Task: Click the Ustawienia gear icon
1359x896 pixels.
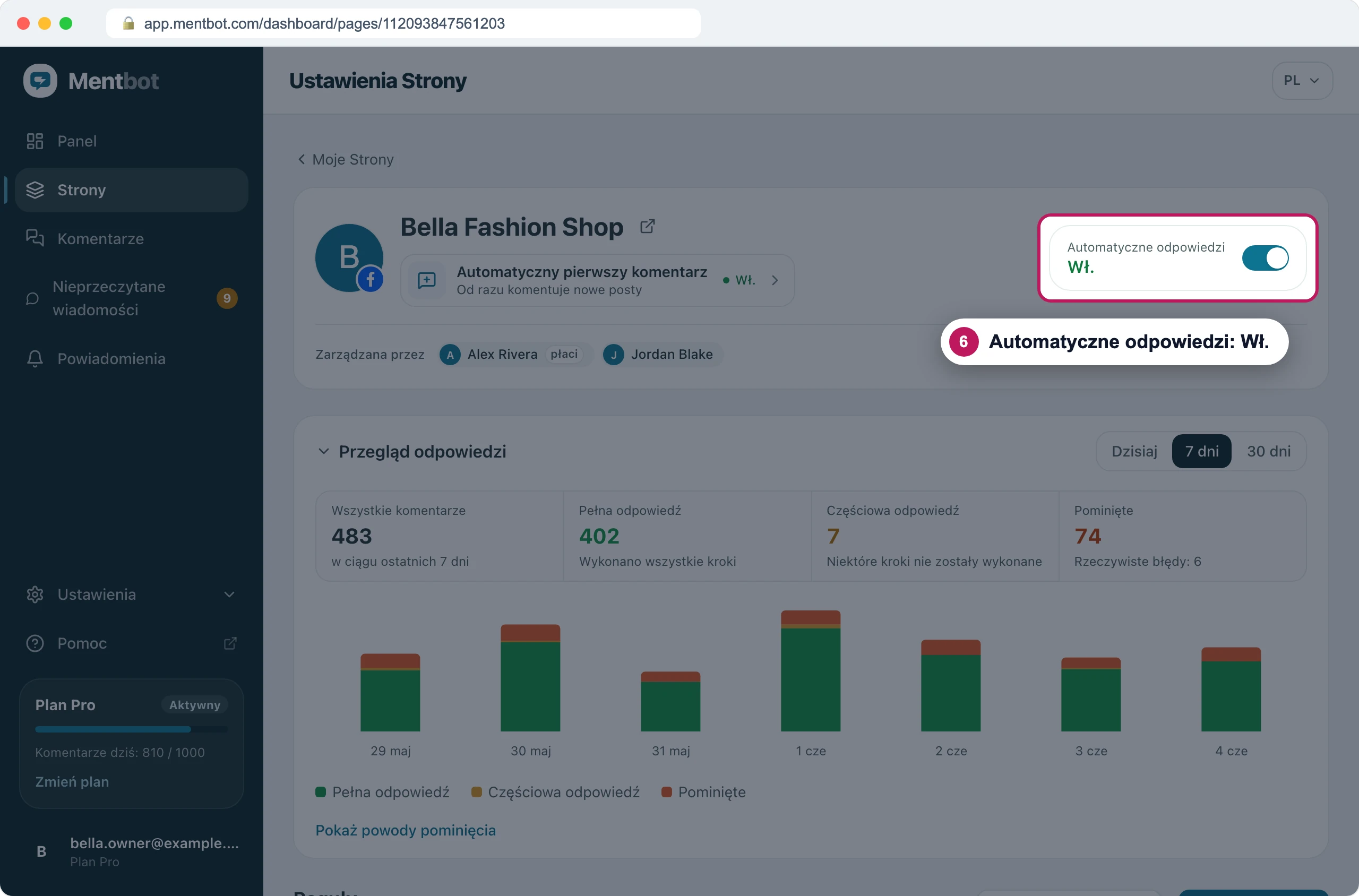Action: tap(35, 595)
